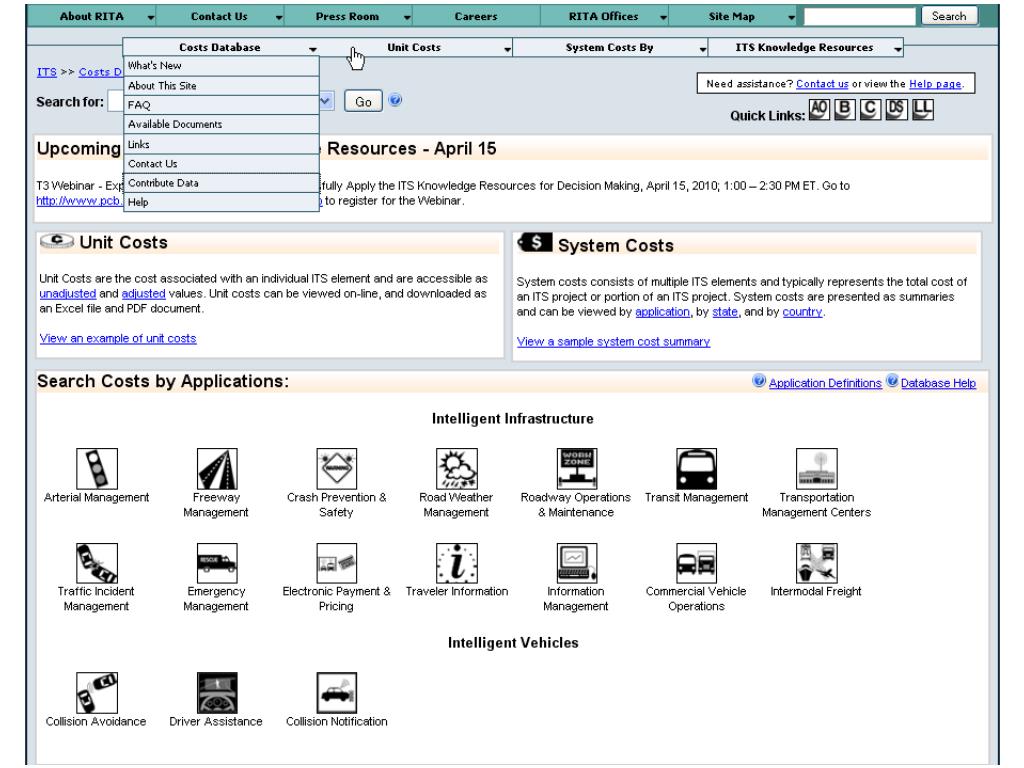
Task: Focus the top site search field
Action: pos(860,16)
